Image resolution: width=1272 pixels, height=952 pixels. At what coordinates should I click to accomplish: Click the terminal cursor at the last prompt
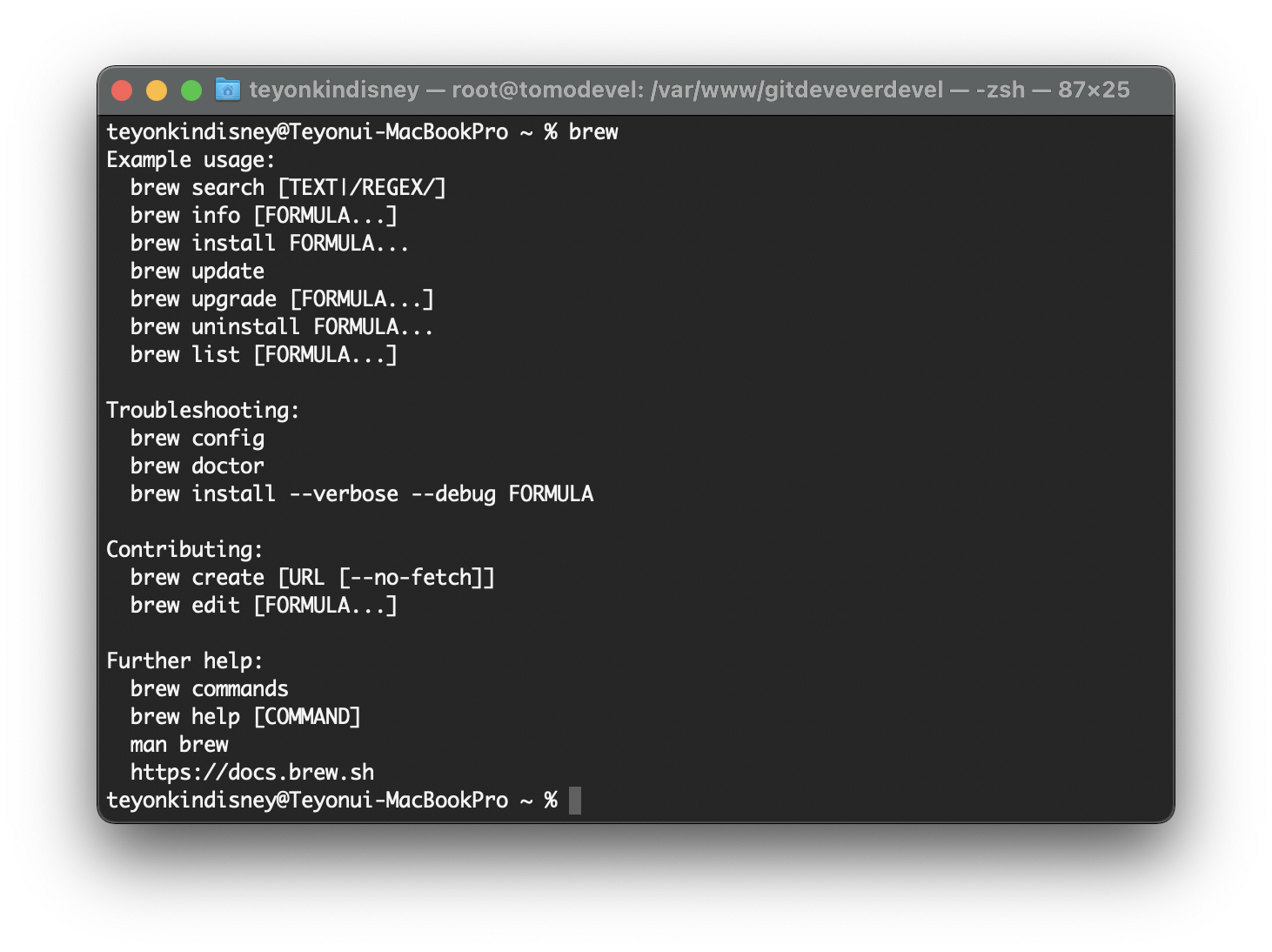[575, 800]
